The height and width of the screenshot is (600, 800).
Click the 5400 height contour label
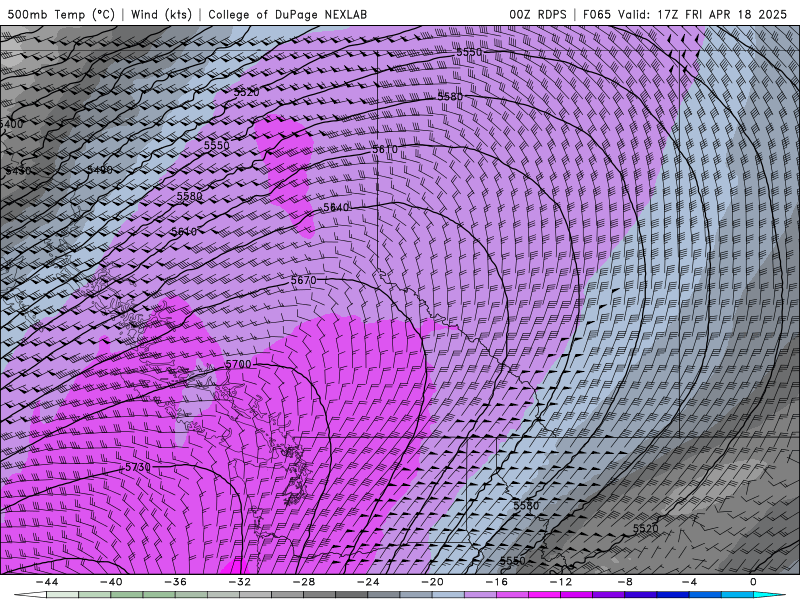click(12, 124)
